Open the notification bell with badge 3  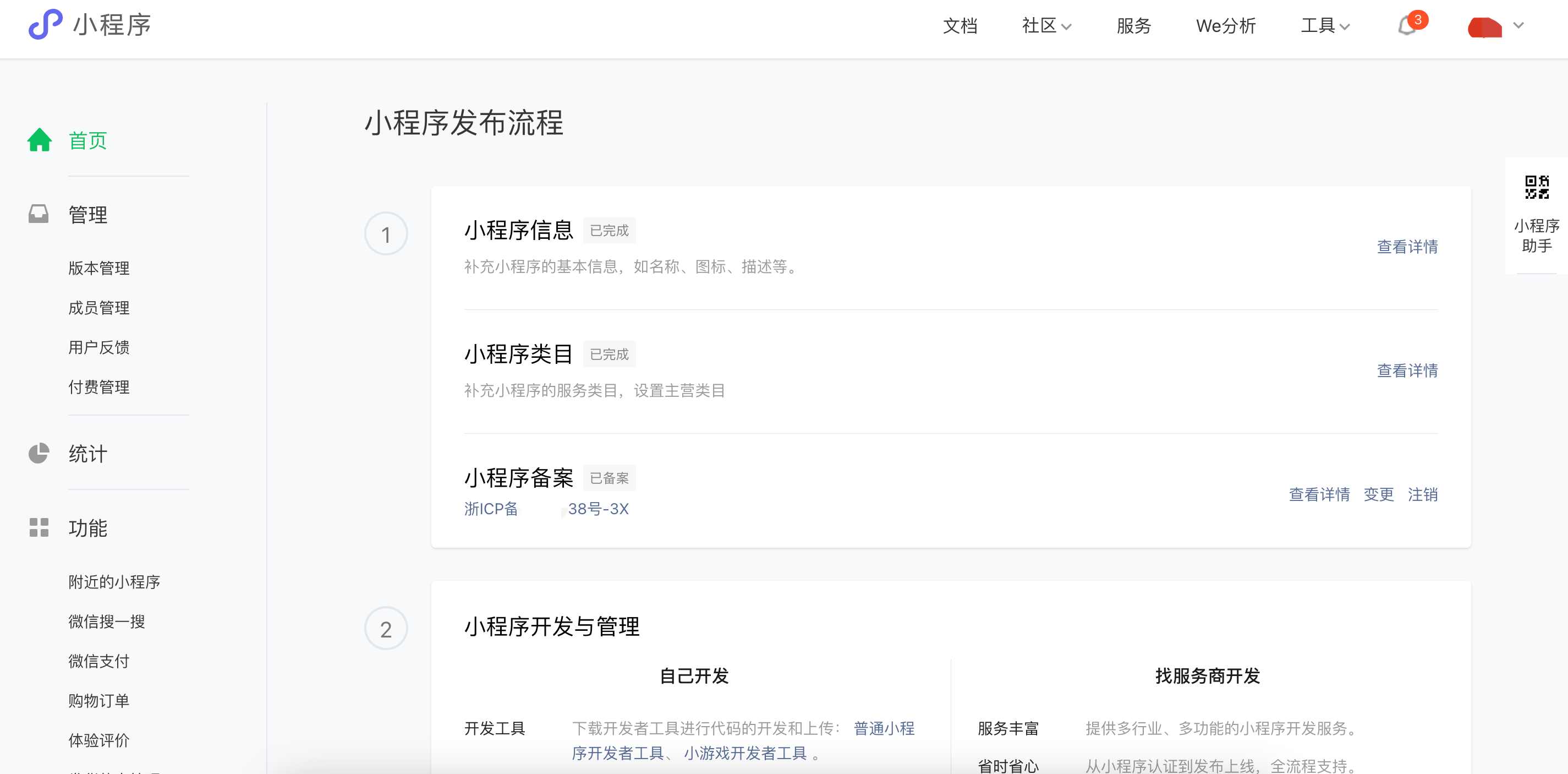1408,26
